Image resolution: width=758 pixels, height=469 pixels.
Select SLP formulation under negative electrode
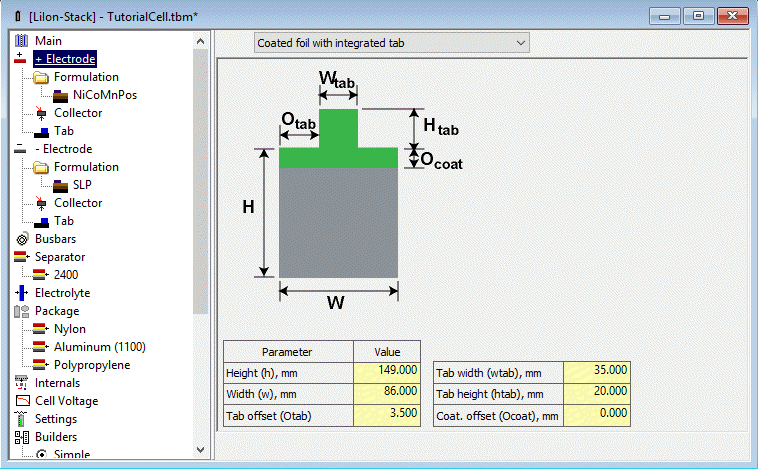82,185
